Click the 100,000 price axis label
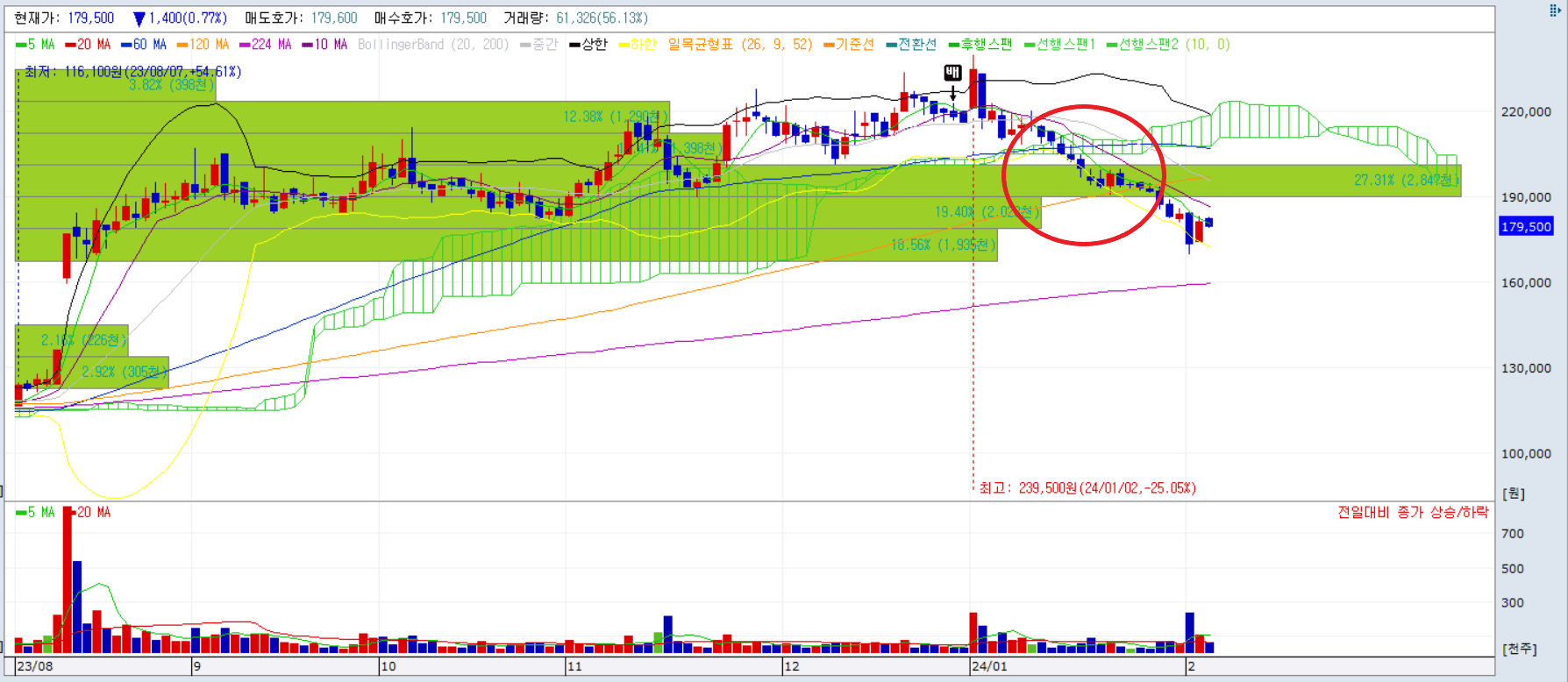The image size is (1568, 682). (1526, 454)
